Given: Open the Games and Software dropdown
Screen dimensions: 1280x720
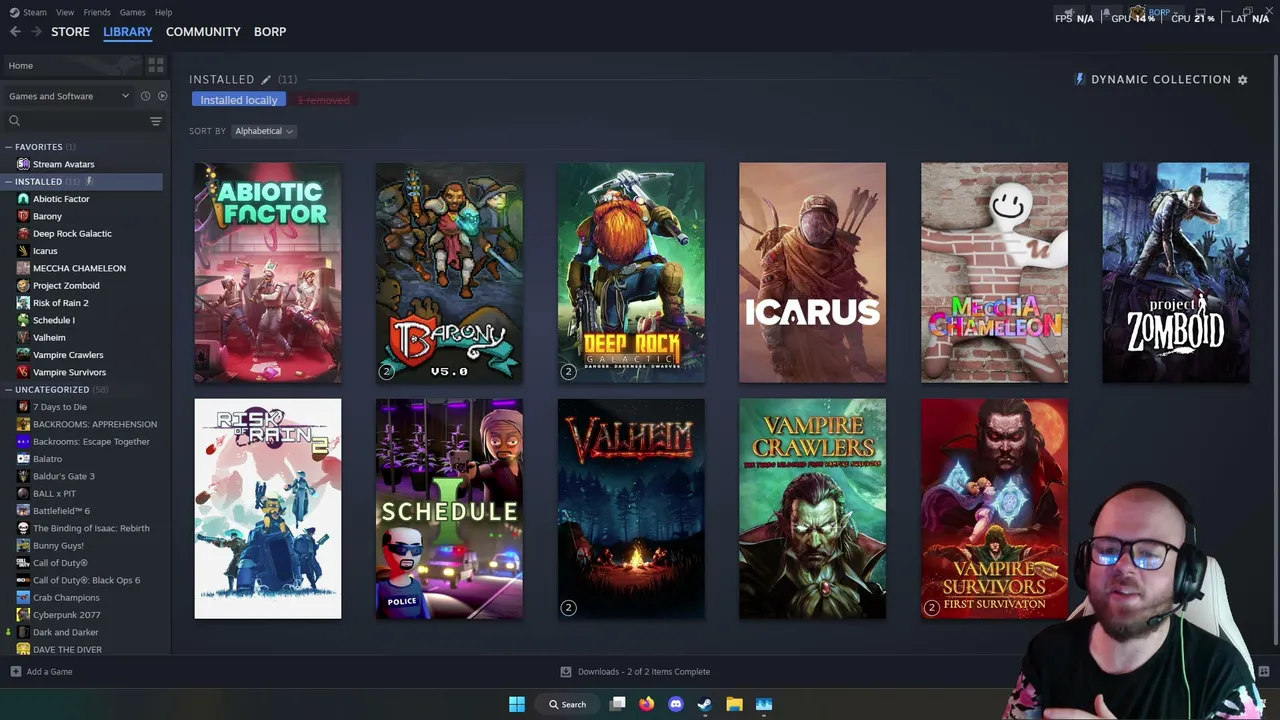Looking at the screenshot, I should (68, 96).
